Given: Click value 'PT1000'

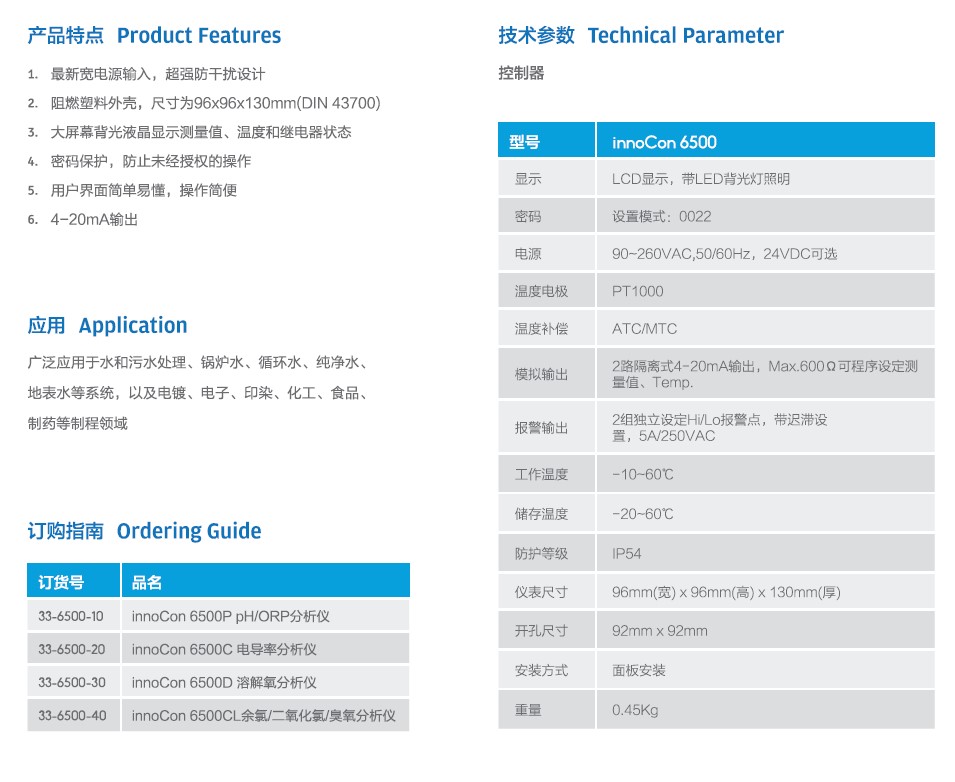Looking at the screenshot, I should [x=637, y=292].
